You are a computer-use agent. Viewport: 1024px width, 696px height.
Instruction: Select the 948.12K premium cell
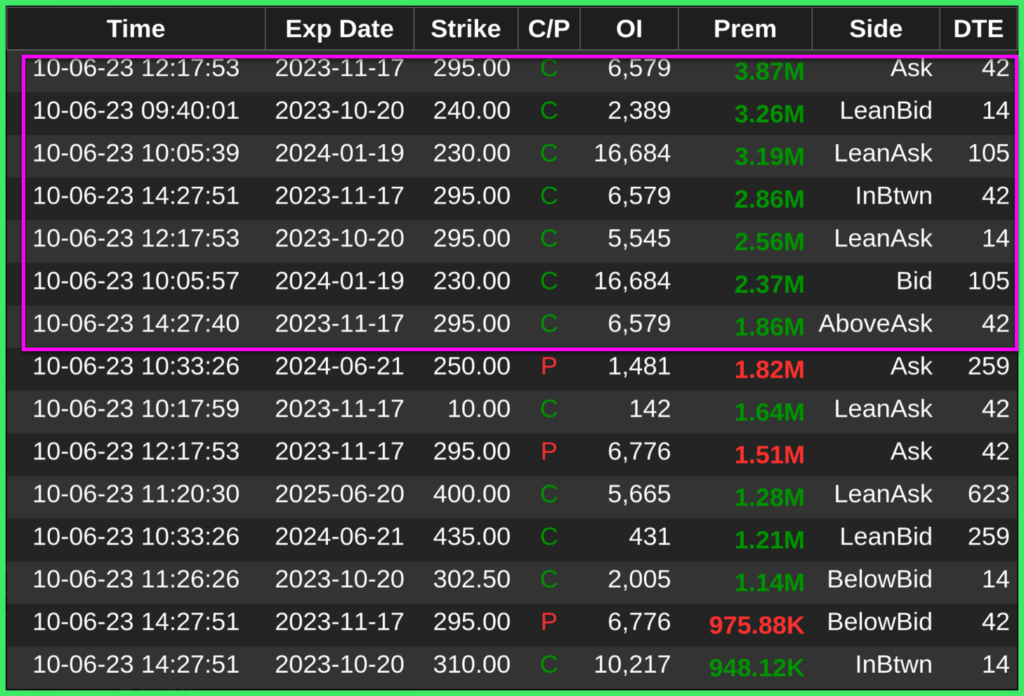(x=756, y=667)
